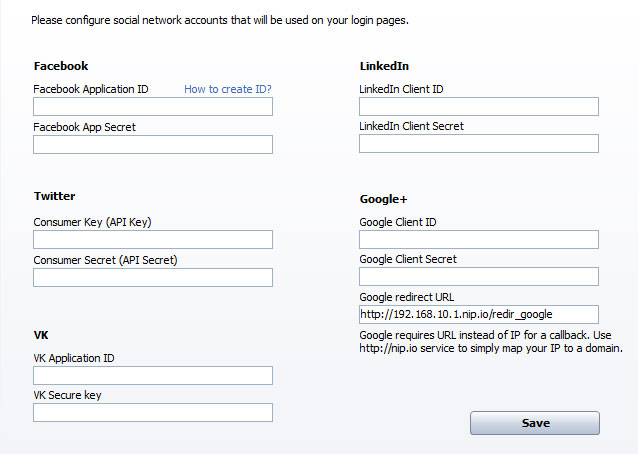638x454 pixels.
Task: Click the Facebook section heading
Action: pyautogui.click(x=61, y=66)
